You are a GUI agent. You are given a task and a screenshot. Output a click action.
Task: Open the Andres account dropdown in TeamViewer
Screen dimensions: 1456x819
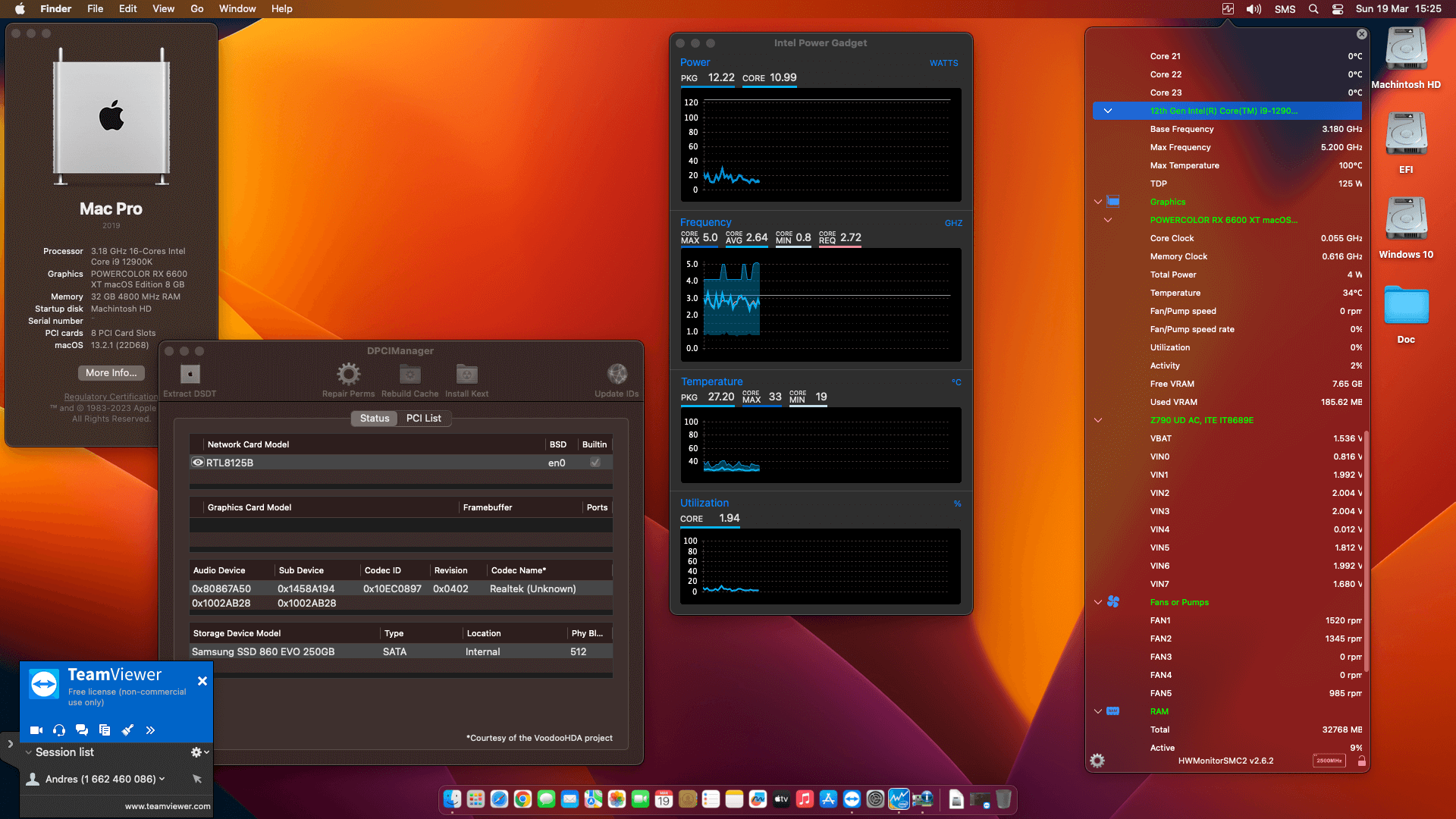point(162,779)
